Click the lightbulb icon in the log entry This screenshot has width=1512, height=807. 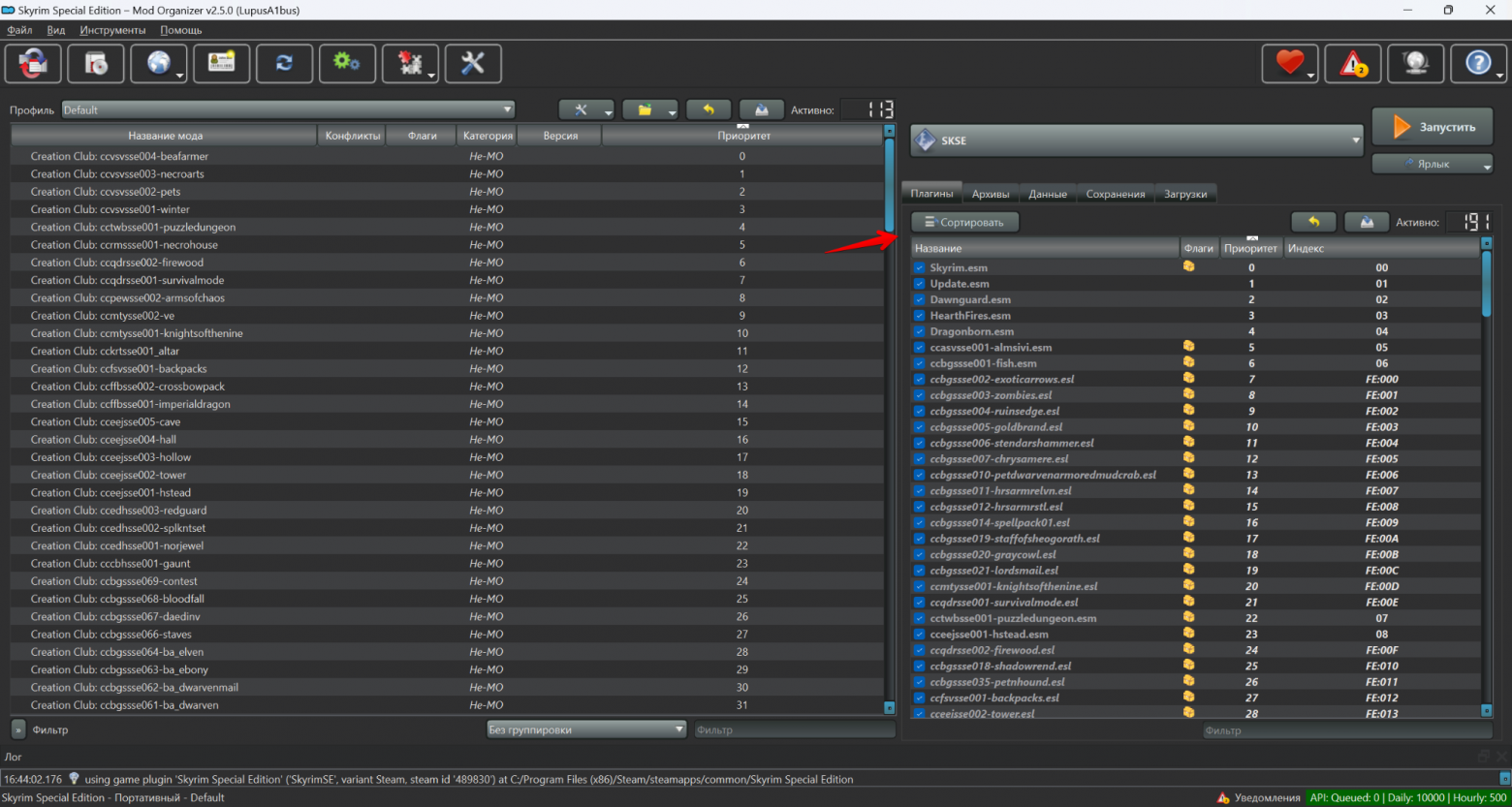[x=74, y=778]
